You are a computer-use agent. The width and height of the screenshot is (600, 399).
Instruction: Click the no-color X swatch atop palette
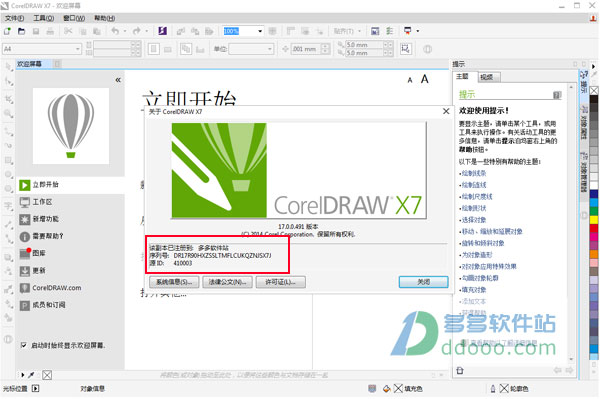(x=594, y=91)
